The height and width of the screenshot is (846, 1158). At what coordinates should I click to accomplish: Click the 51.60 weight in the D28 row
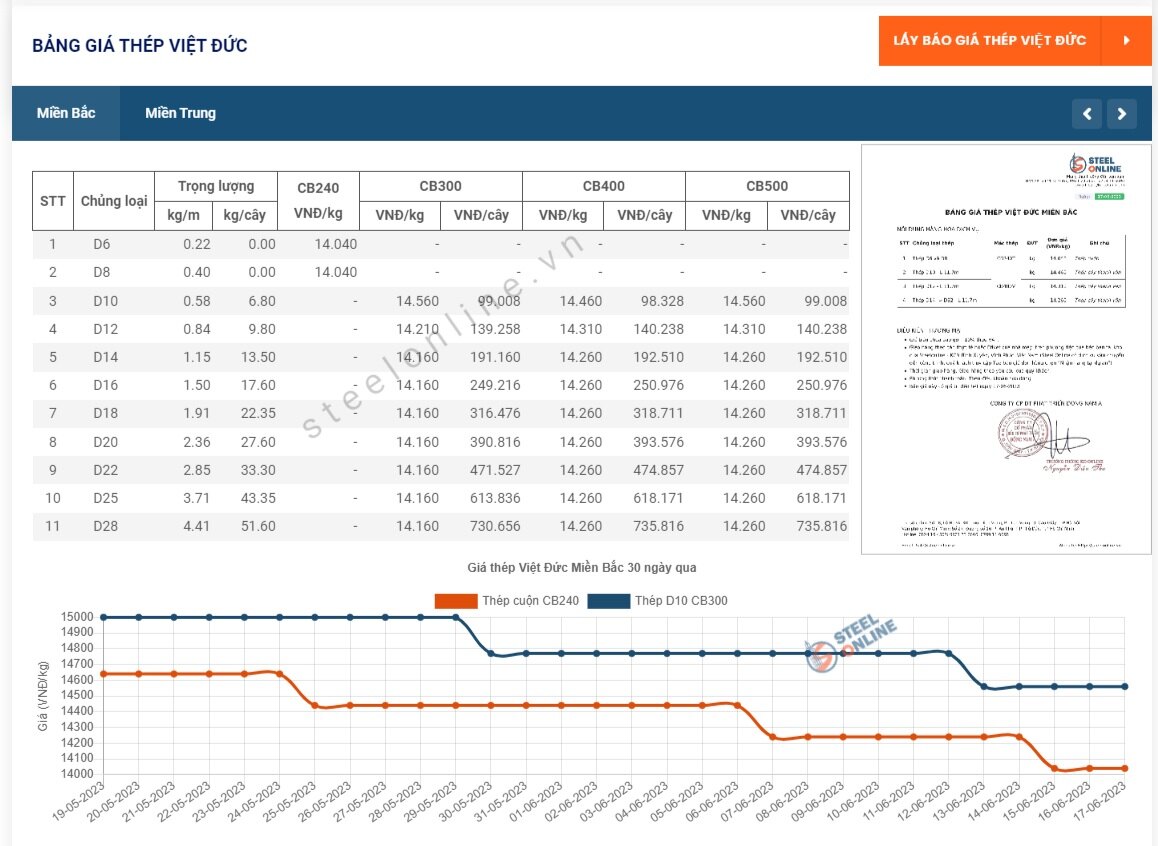pyautogui.click(x=258, y=526)
